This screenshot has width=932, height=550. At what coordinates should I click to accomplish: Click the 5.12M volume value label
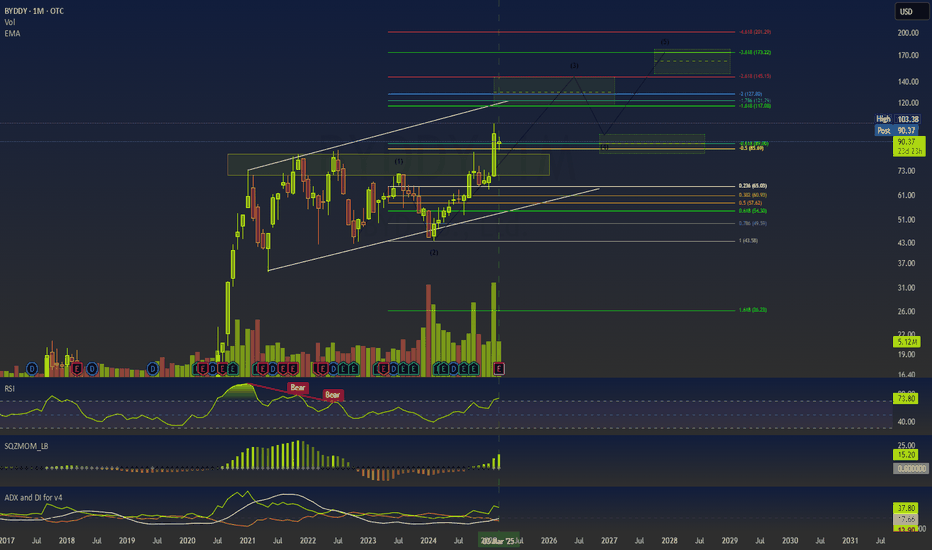(x=907, y=342)
